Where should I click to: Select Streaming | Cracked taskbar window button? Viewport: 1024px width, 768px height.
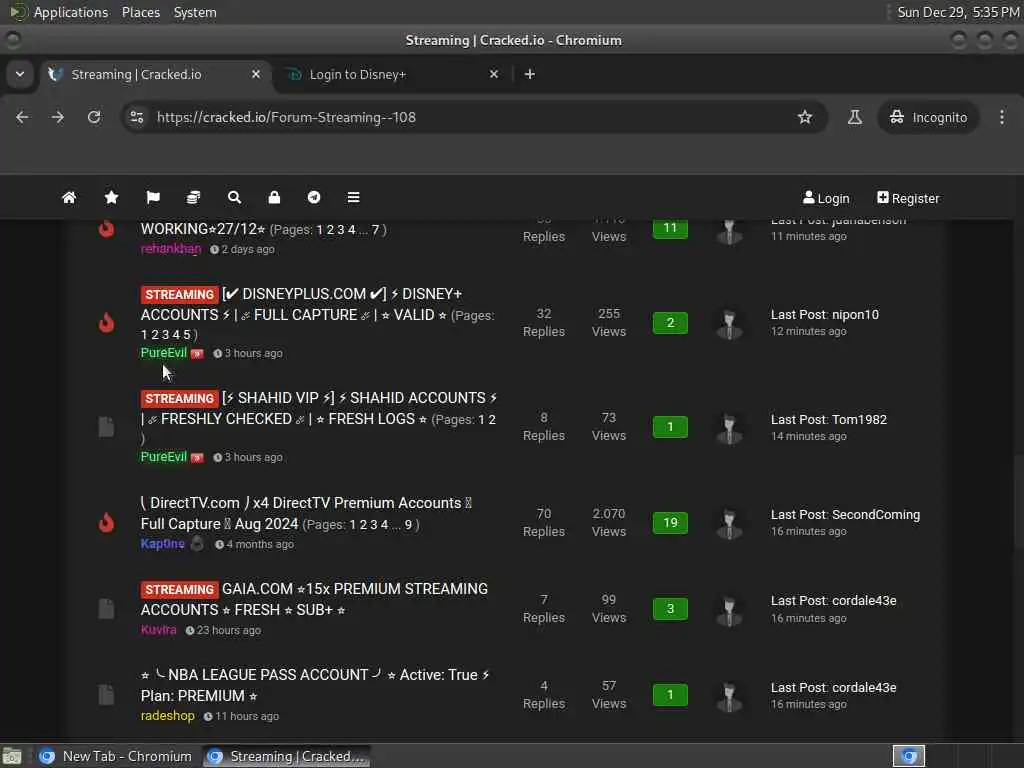point(287,756)
